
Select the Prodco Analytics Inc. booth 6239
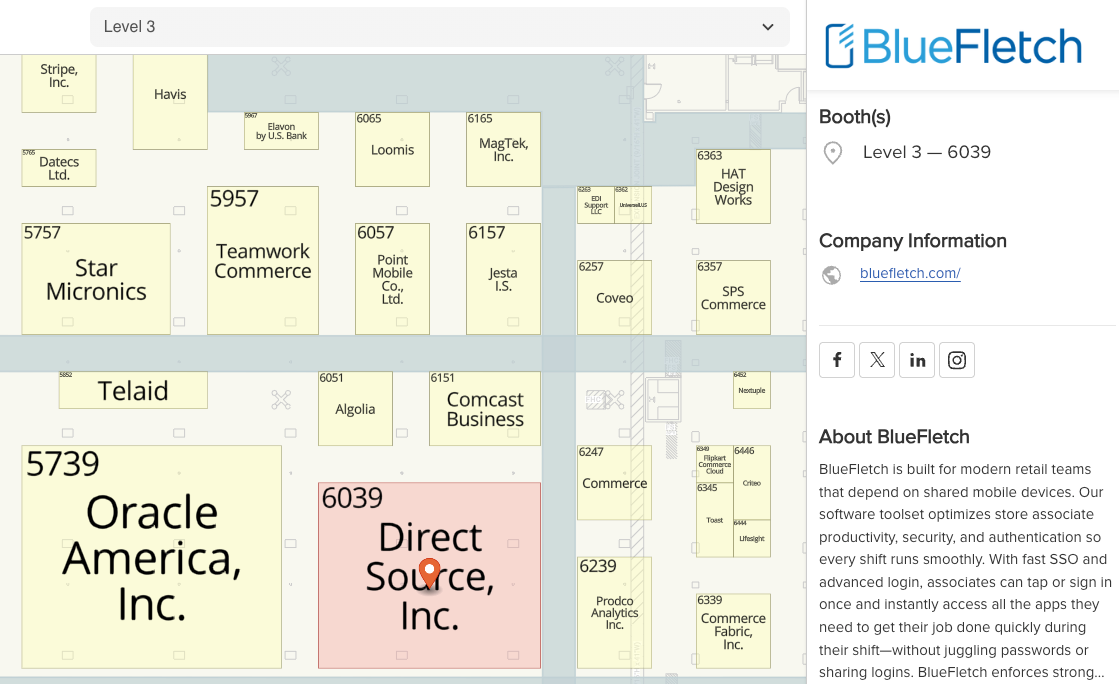click(614, 613)
